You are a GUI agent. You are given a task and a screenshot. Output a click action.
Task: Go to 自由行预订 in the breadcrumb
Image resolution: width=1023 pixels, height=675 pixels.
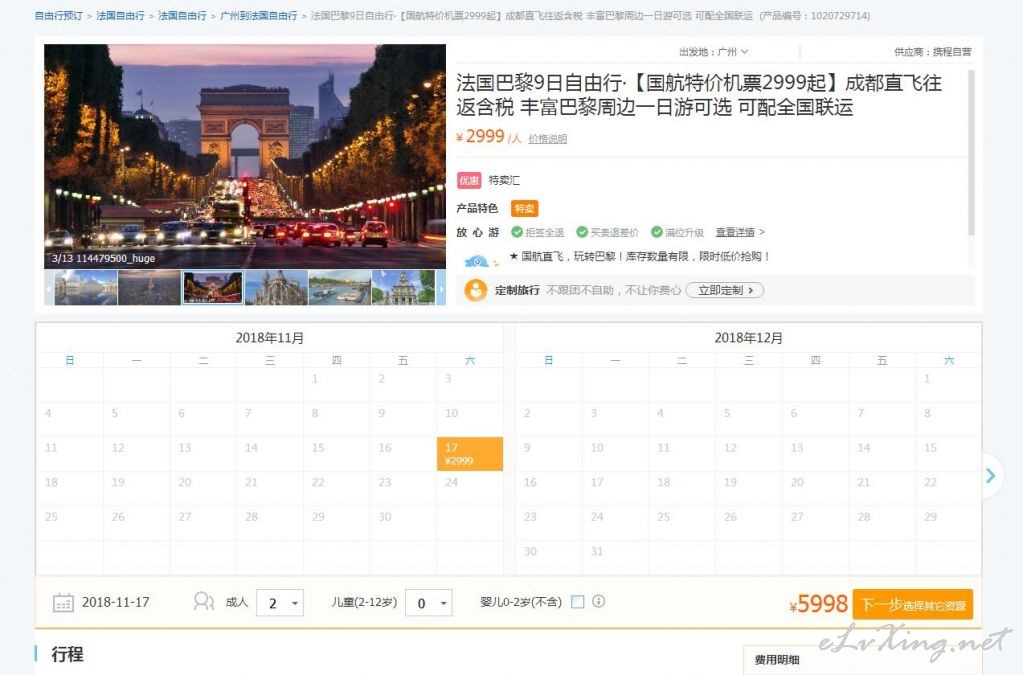click(x=59, y=16)
